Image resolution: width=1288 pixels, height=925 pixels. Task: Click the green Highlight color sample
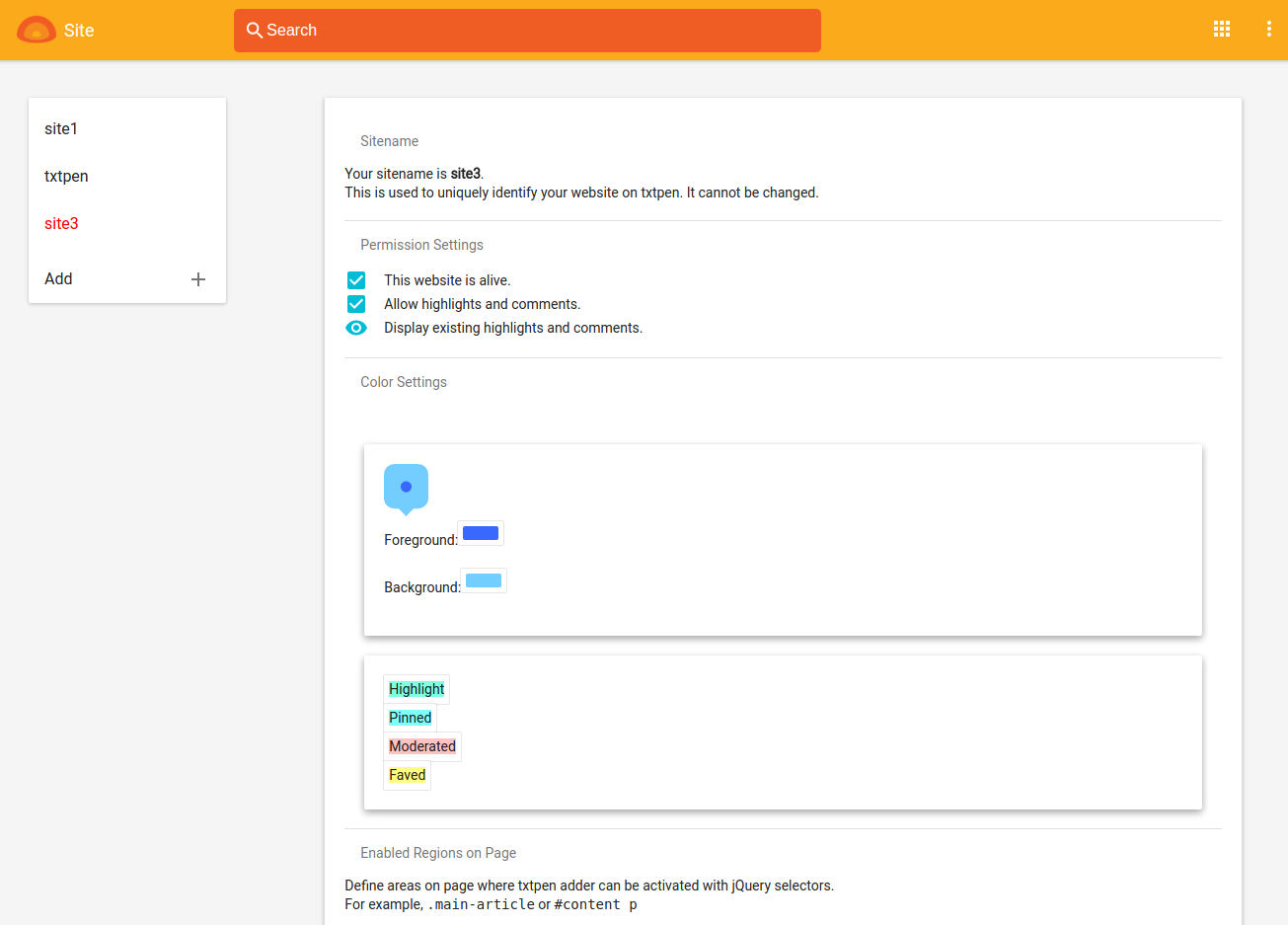[x=417, y=689]
